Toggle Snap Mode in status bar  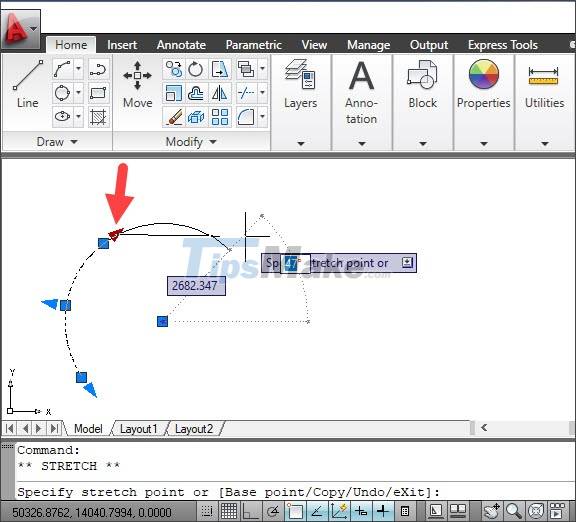[207, 511]
